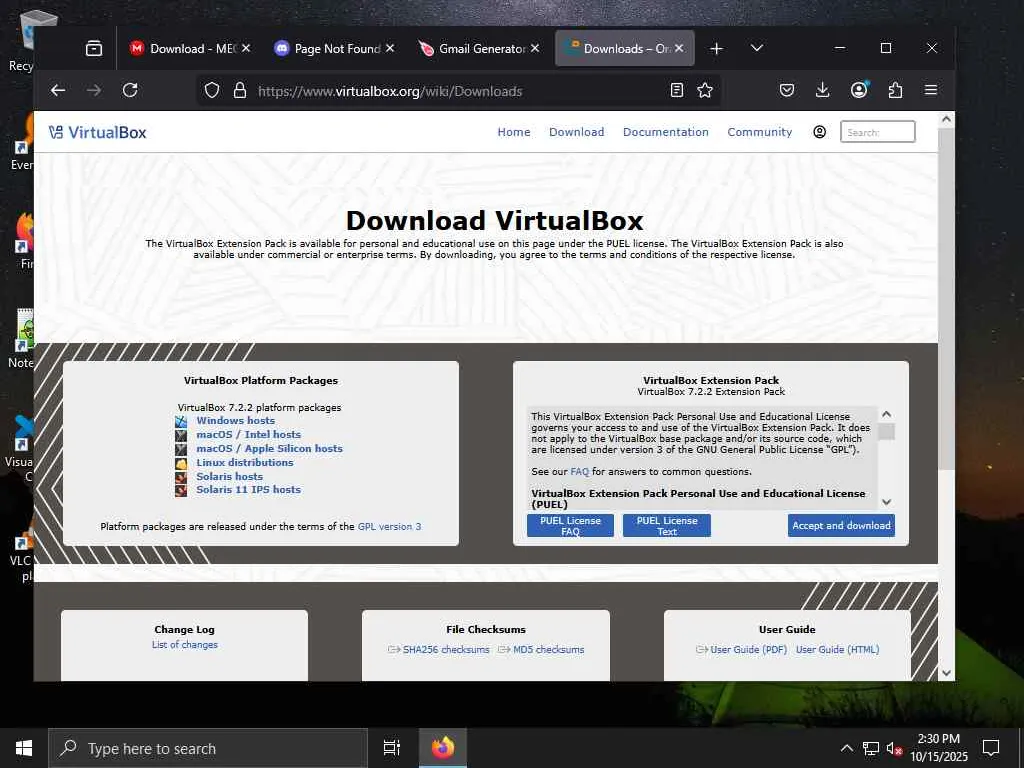The width and height of the screenshot is (1024, 768).
Task: Click license text box scroll-up arrow
Action: 886,414
